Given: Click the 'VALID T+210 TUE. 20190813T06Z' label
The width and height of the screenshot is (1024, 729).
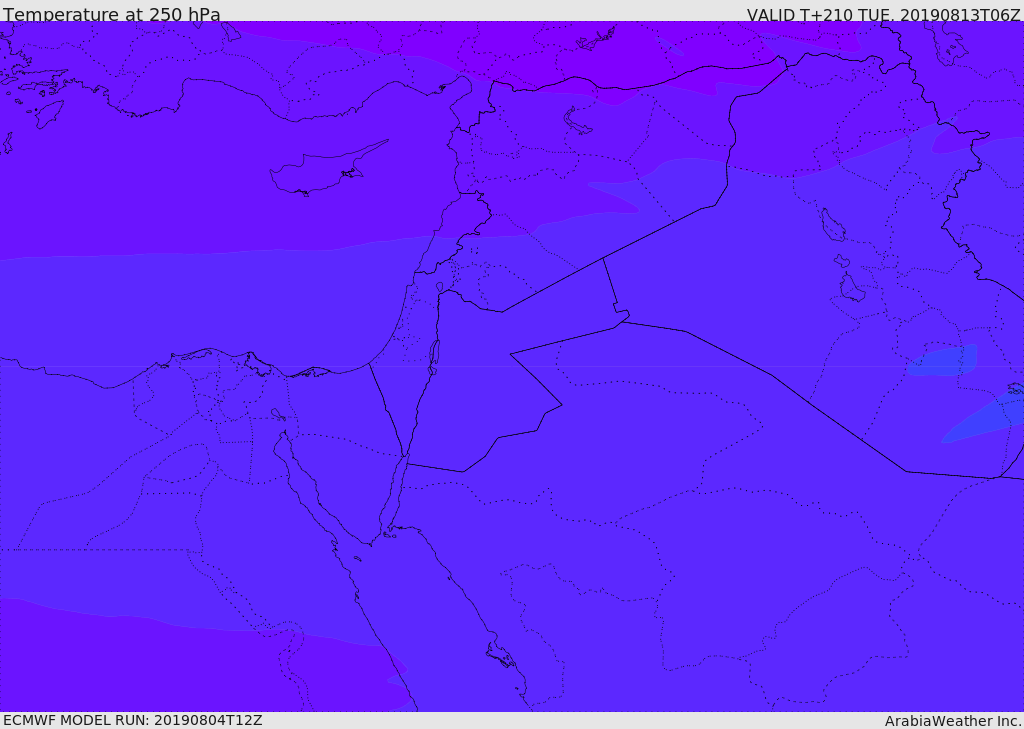Looking at the screenshot, I should (884, 14).
